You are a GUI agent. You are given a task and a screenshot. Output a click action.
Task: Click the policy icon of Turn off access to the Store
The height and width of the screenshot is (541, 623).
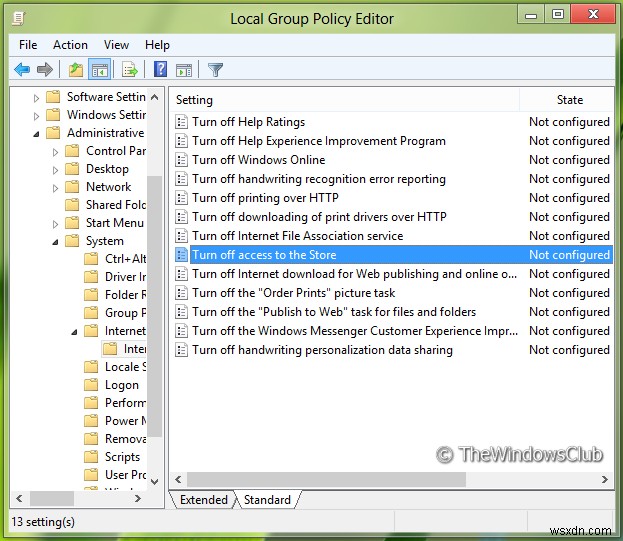182,255
